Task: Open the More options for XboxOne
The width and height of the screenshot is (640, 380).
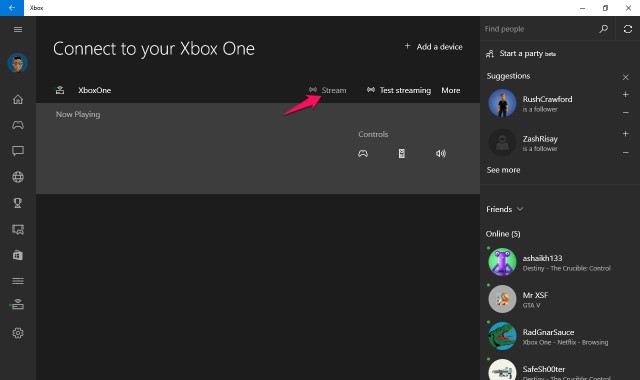Action: 451,90
